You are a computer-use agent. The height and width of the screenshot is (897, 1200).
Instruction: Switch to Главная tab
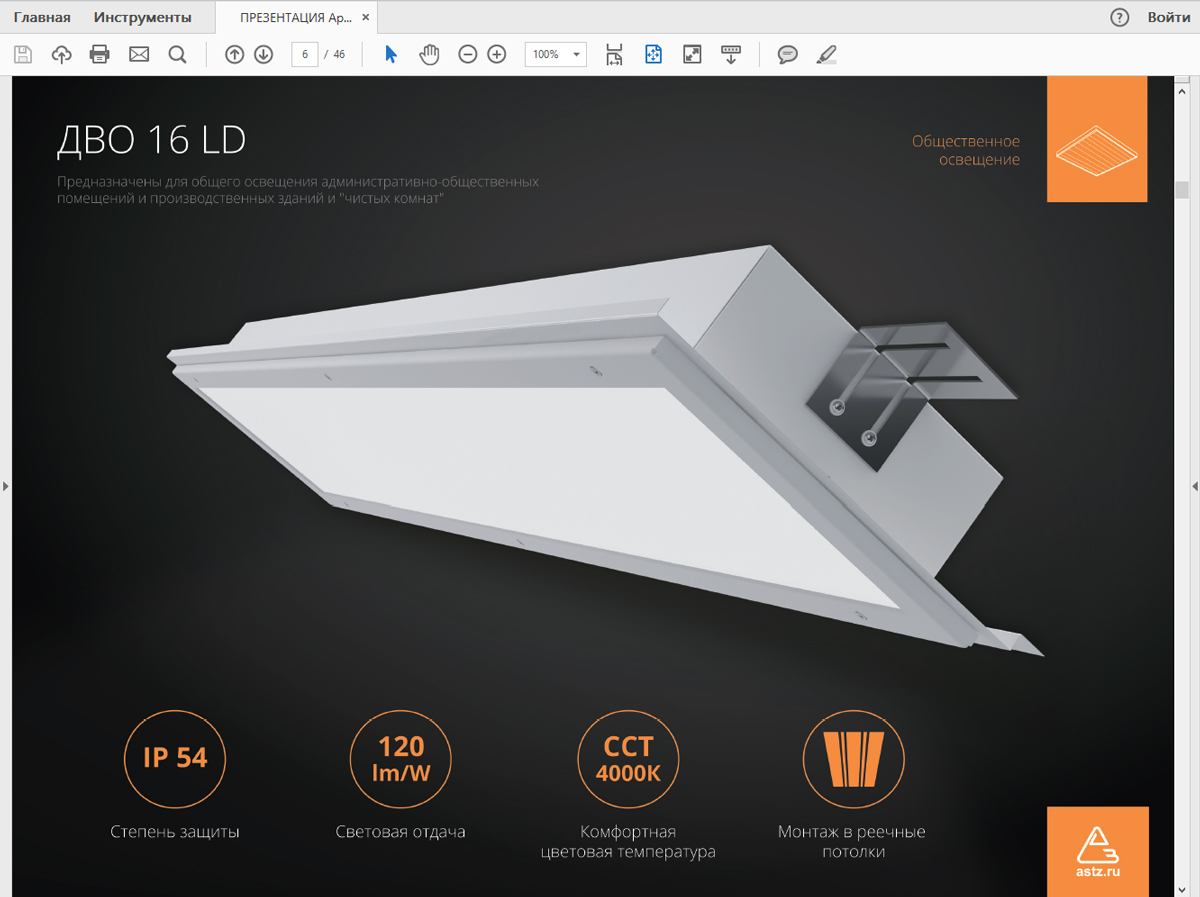click(42, 17)
